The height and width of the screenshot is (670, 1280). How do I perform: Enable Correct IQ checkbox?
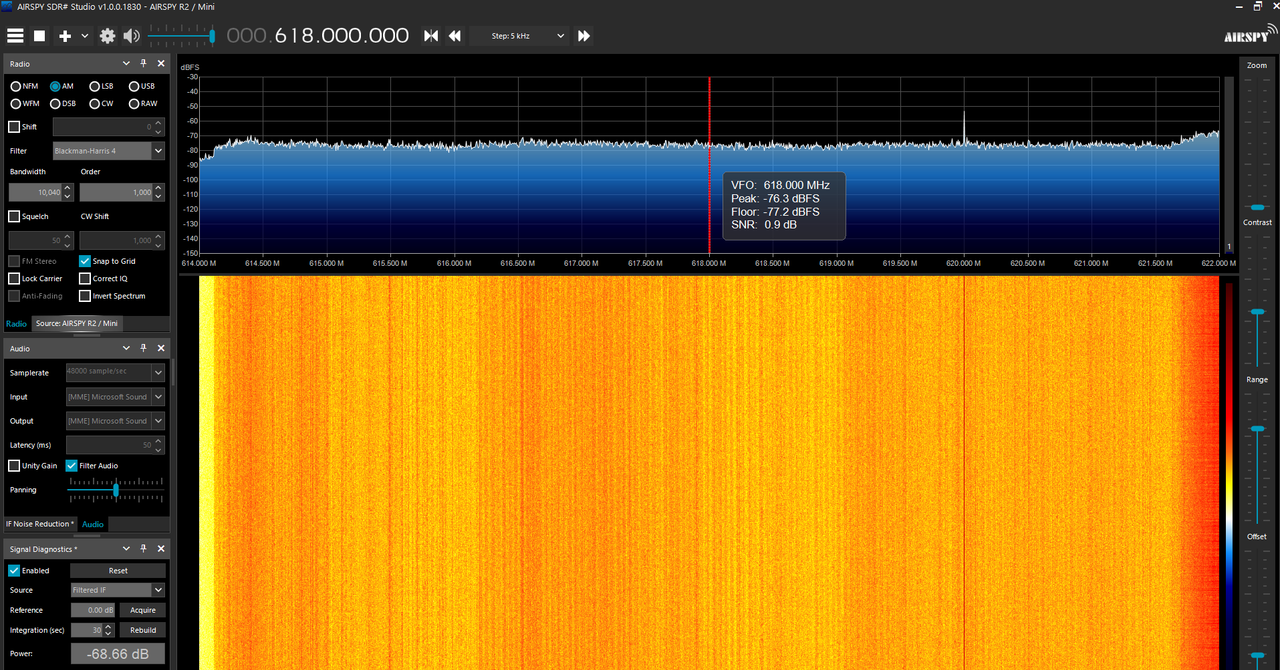point(85,279)
